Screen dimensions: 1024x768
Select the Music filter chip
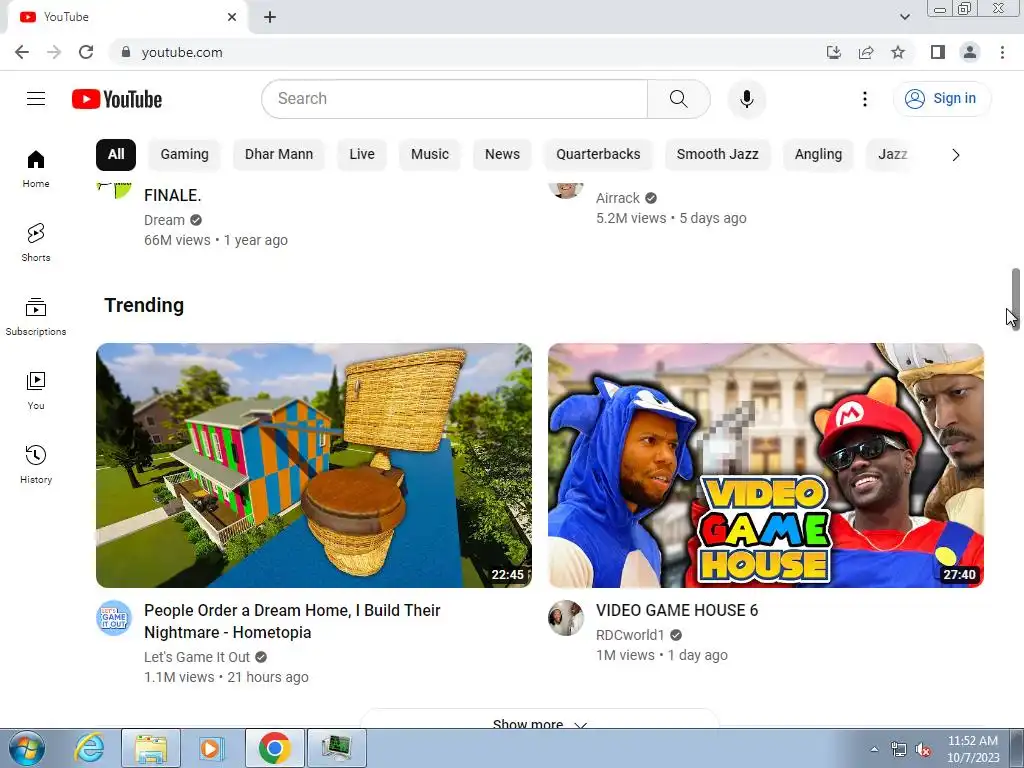(x=430, y=155)
